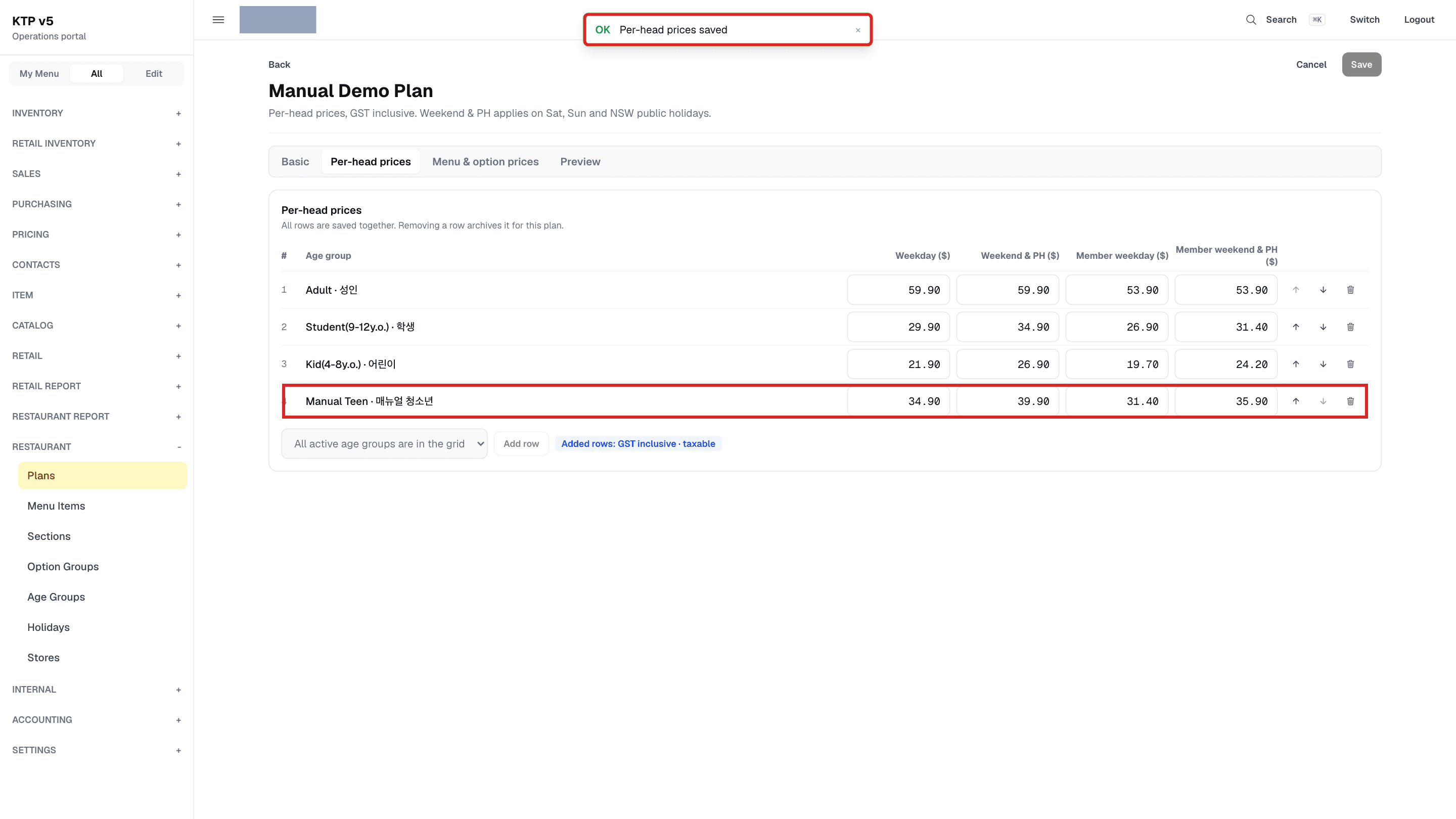Switch sidebar to My Menu view
The width and height of the screenshot is (1456, 819).
[x=39, y=73]
